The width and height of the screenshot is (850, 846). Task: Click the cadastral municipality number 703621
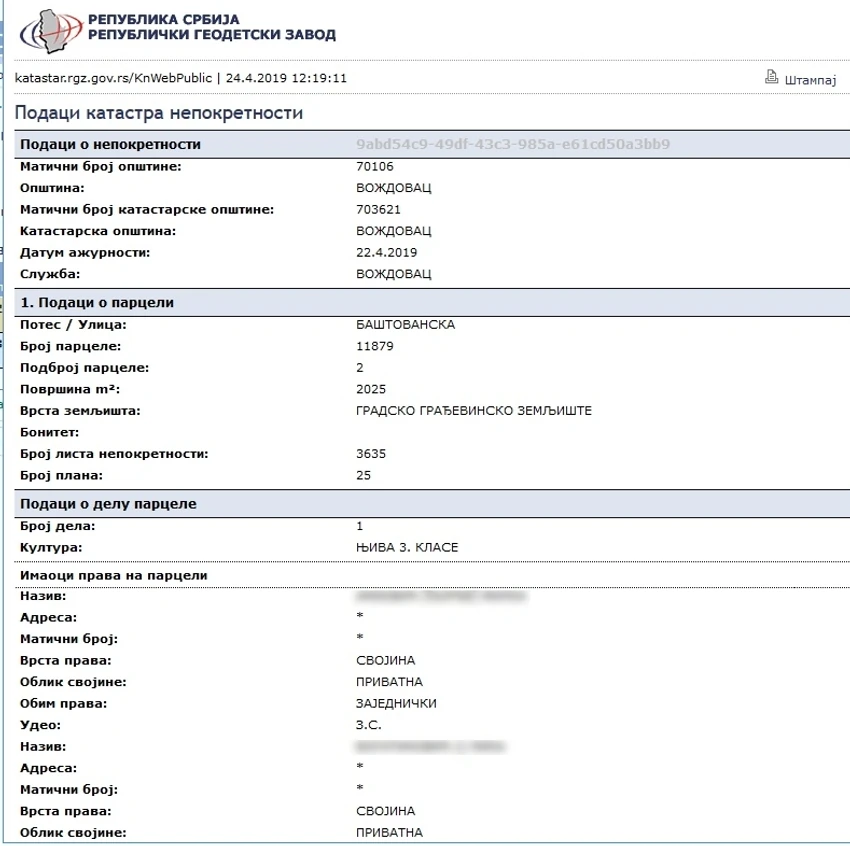coord(378,209)
